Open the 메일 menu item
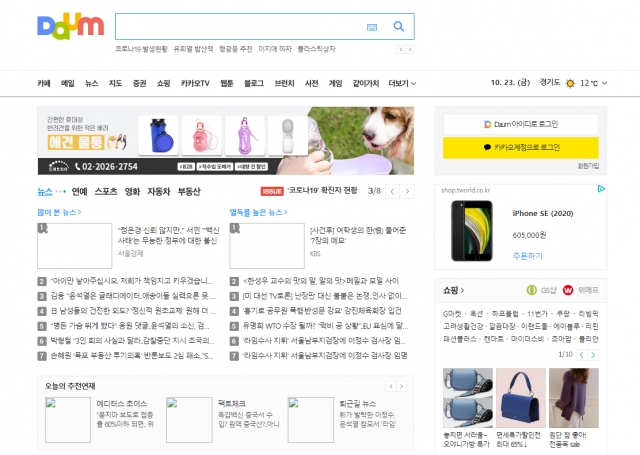640x455 pixels. pyautogui.click(x=68, y=83)
